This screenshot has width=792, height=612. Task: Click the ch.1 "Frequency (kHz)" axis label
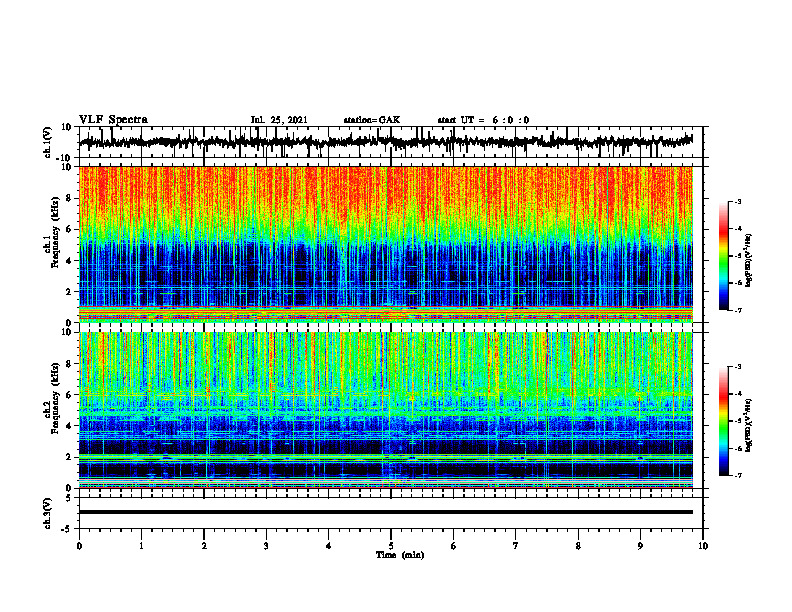coord(55,232)
